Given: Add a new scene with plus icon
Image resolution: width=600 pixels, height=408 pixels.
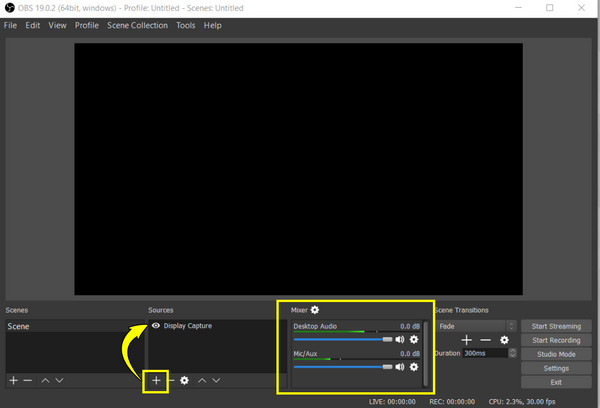Looking at the screenshot, I should pos(13,381).
